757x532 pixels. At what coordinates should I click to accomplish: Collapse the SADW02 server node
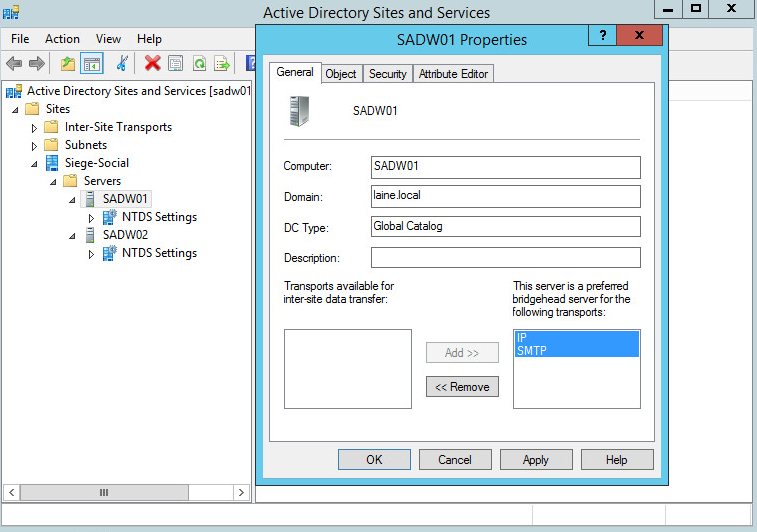(x=72, y=236)
